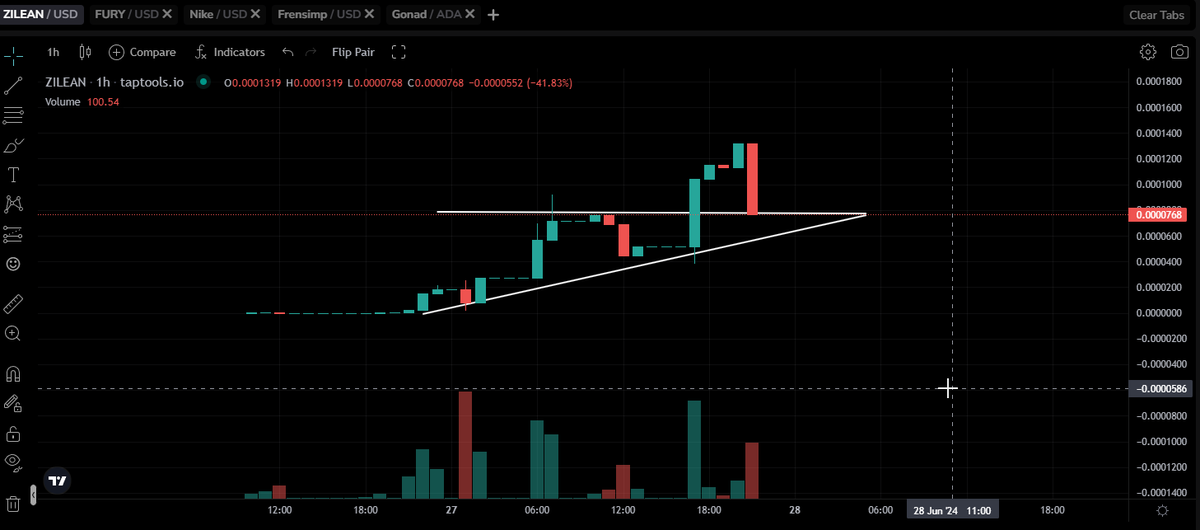
Task: Toggle magnet mode for drawings
Action: 13,374
